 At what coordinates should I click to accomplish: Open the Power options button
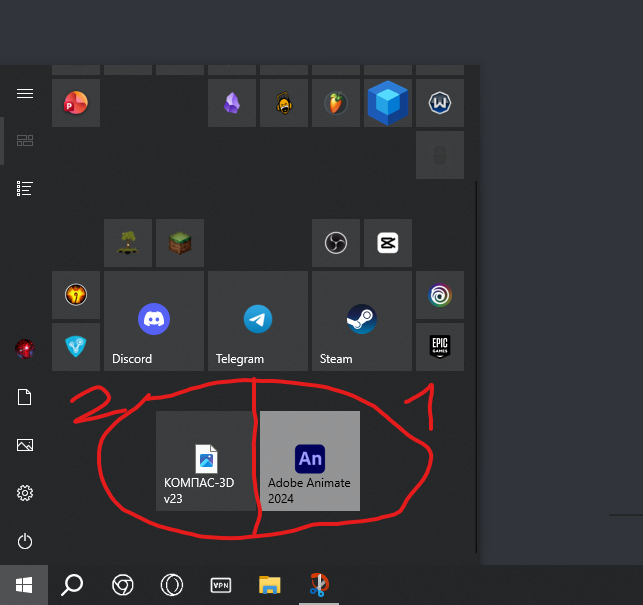[25, 541]
